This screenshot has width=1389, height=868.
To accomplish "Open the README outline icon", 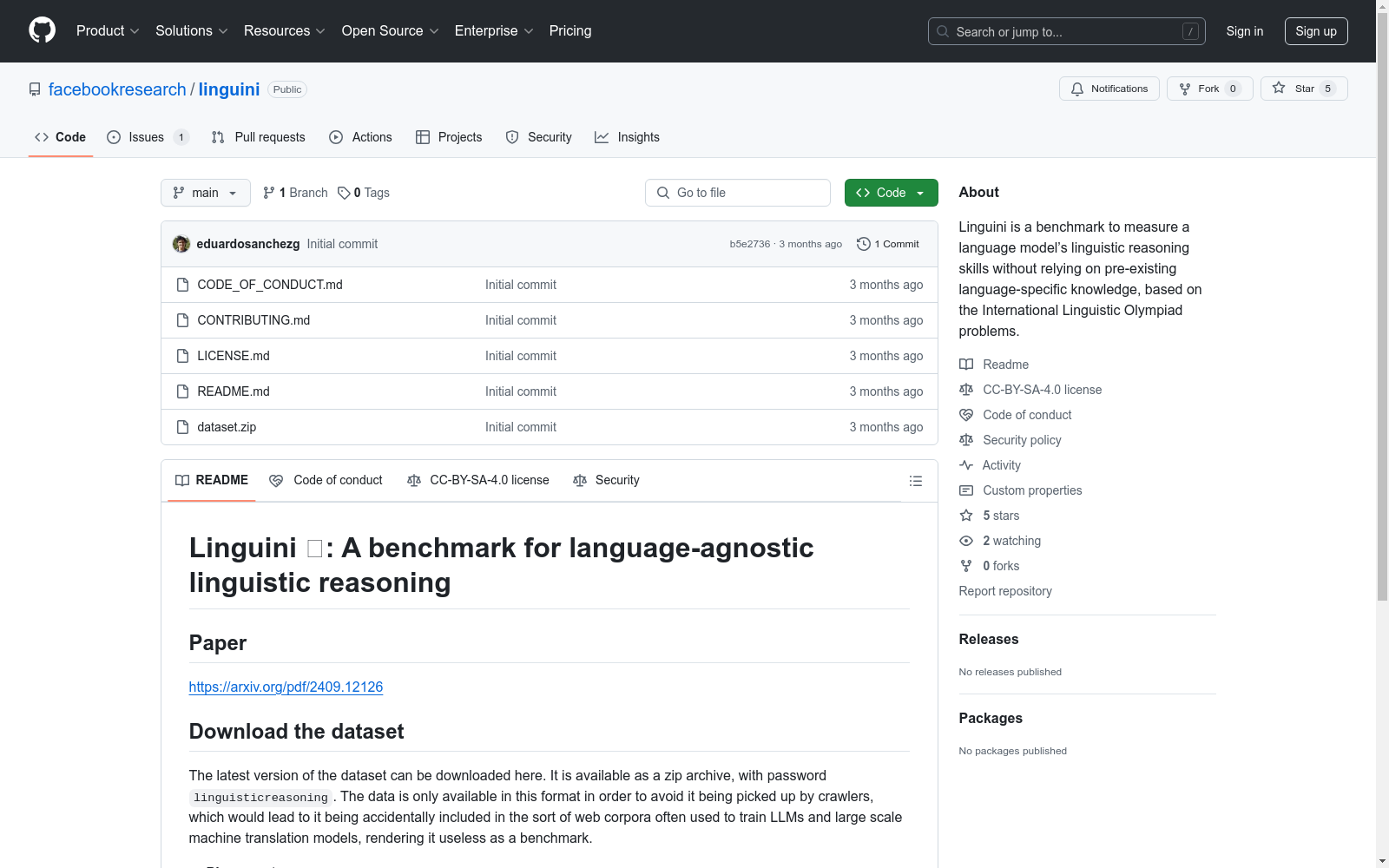I will (915, 481).
